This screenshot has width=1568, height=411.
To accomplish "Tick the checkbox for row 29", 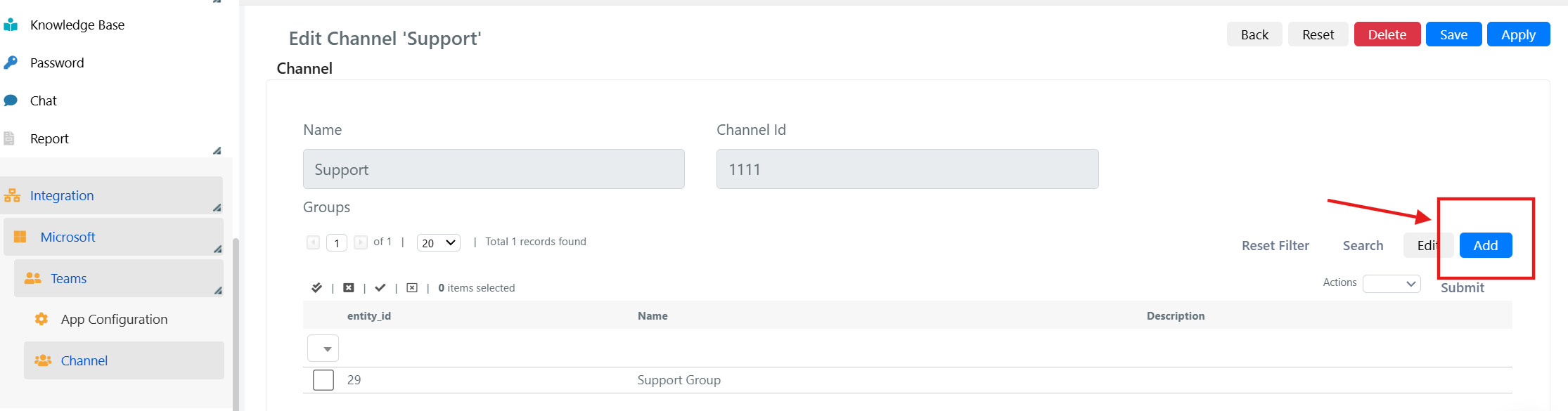I will pos(323,380).
